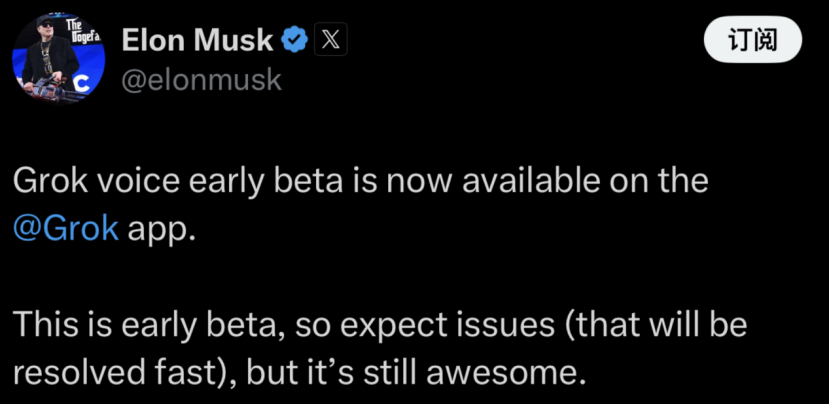This screenshot has width=830, height=404.
Task: Click the X affiliation badge icon
Action: (331, 40)
